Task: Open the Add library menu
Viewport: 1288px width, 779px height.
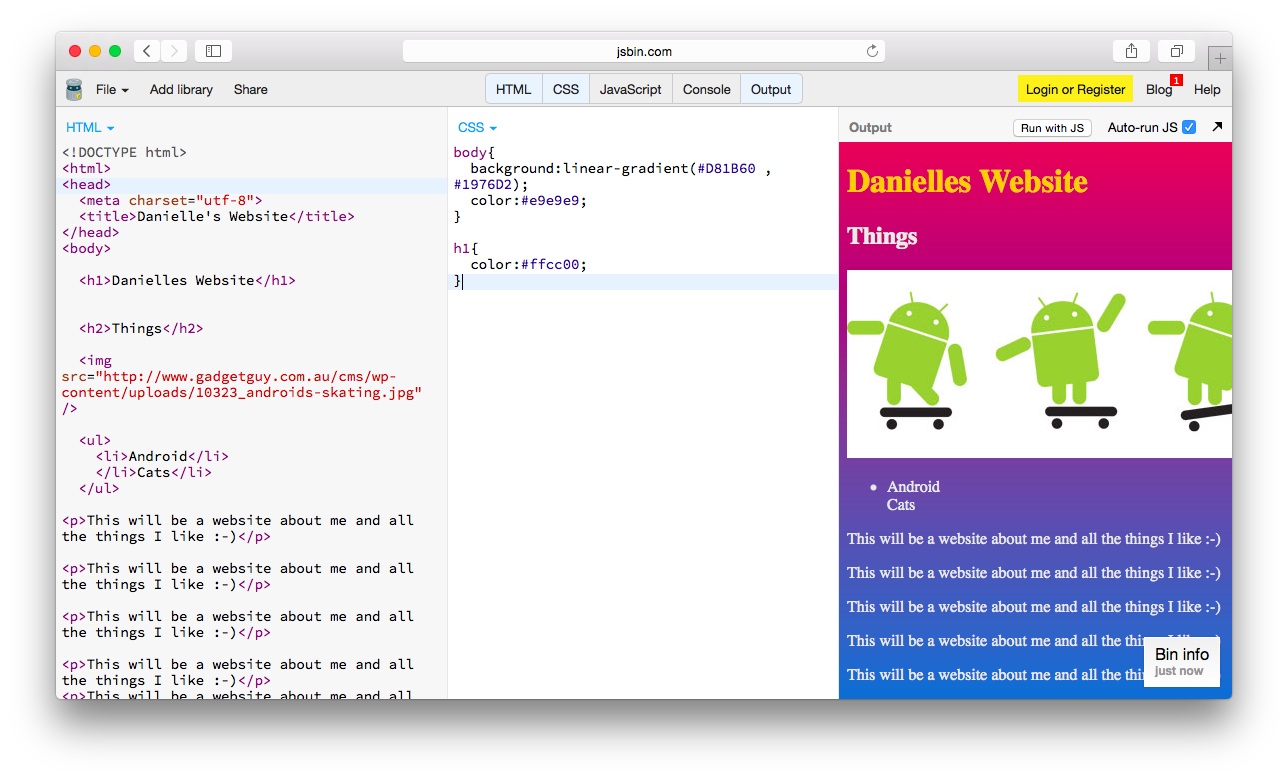Action: pyautogui.click(x=181, y=89)
